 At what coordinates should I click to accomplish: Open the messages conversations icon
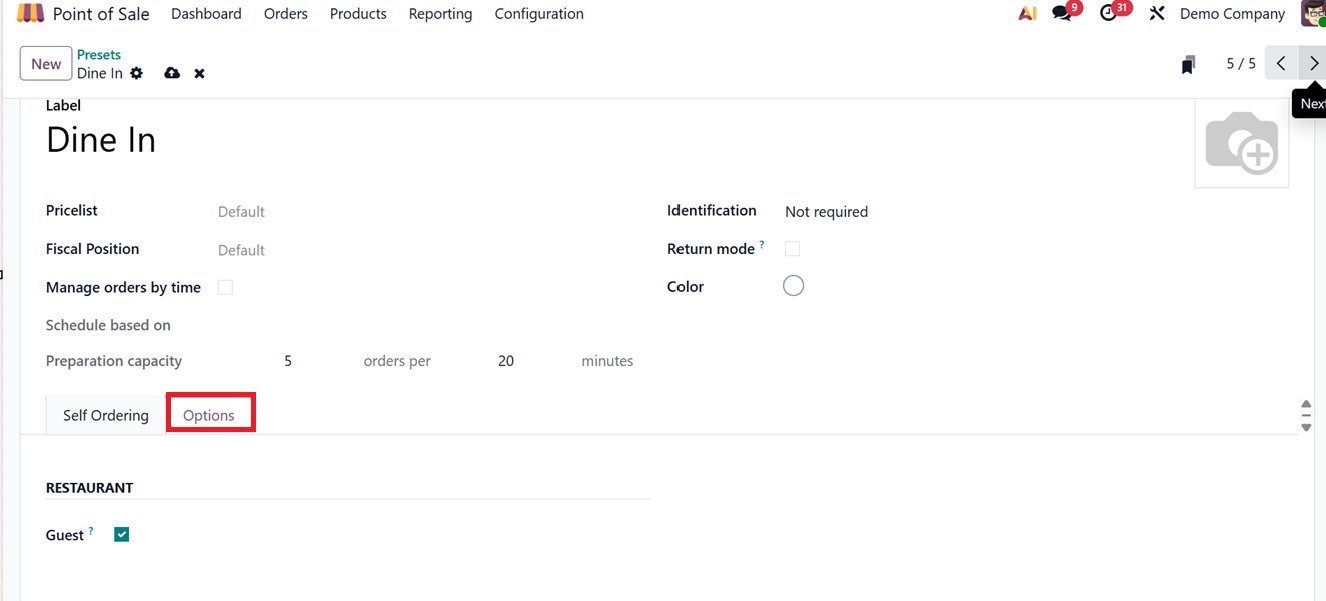pos(1061,14)
